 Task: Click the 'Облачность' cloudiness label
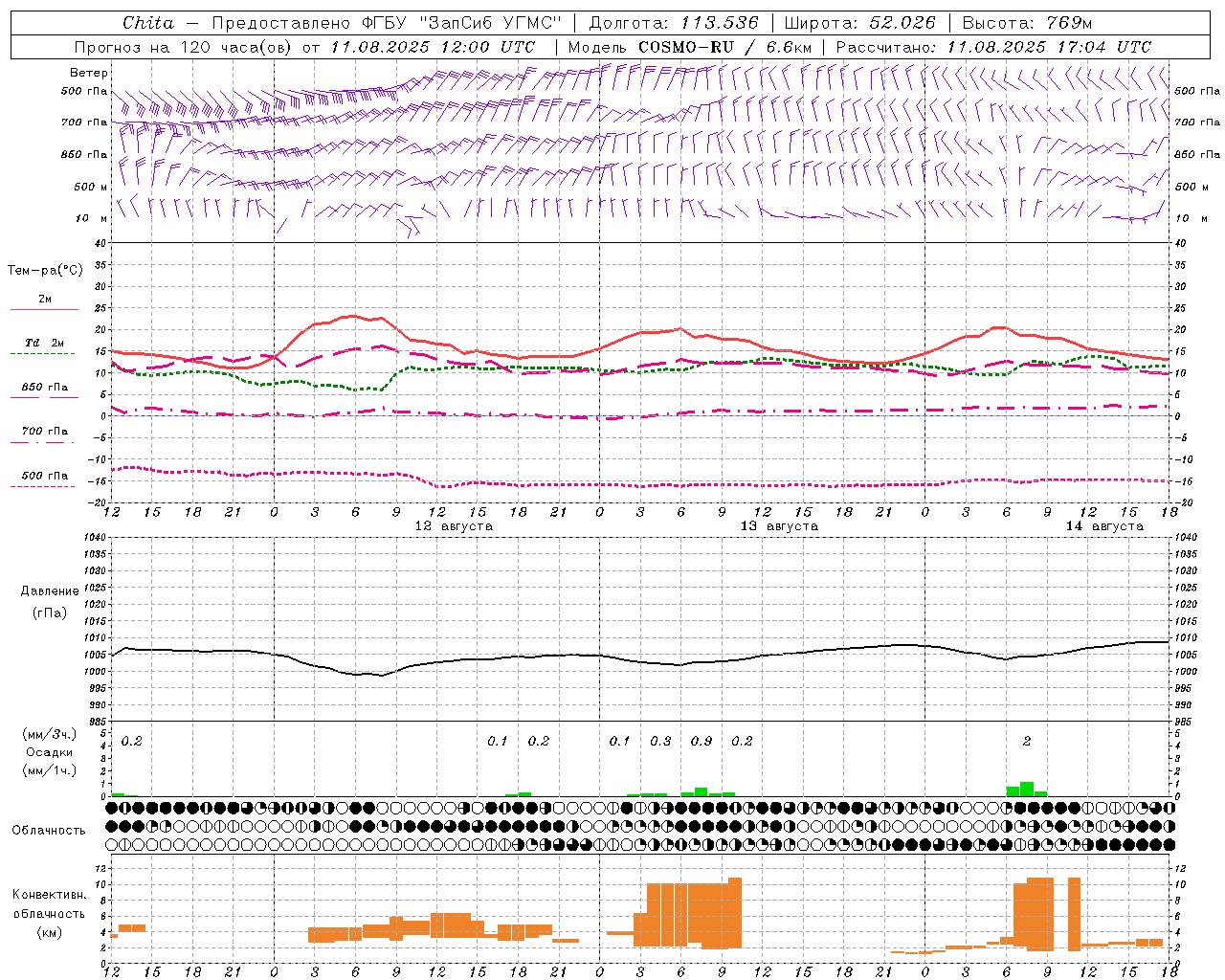pyautogui.click(x=49, y=830)
